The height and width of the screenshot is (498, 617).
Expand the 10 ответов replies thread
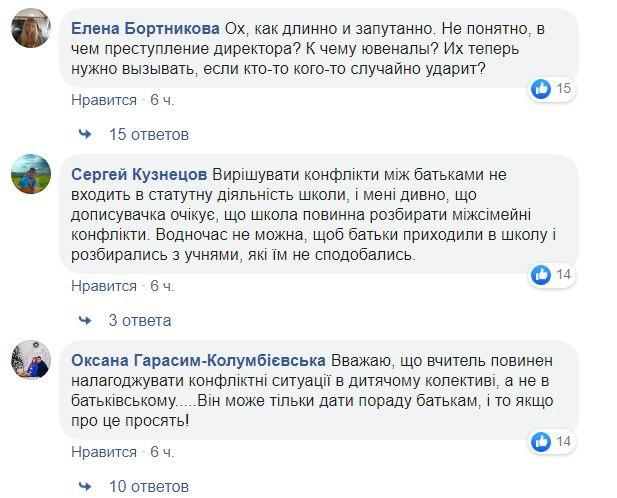click(144, 488)
